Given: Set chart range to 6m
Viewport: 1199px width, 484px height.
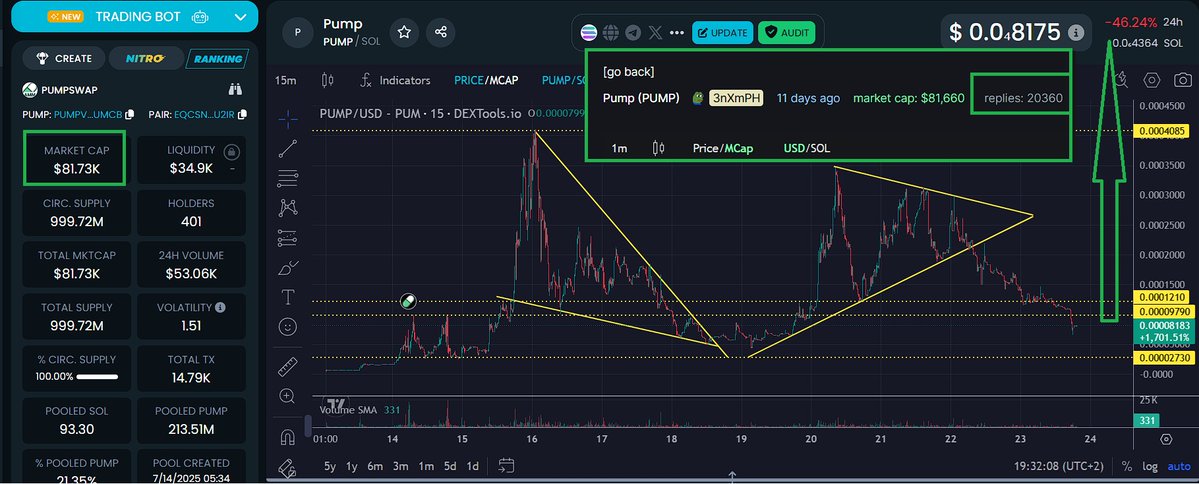Looking at the screenshot, I should (x=375, y=466).
